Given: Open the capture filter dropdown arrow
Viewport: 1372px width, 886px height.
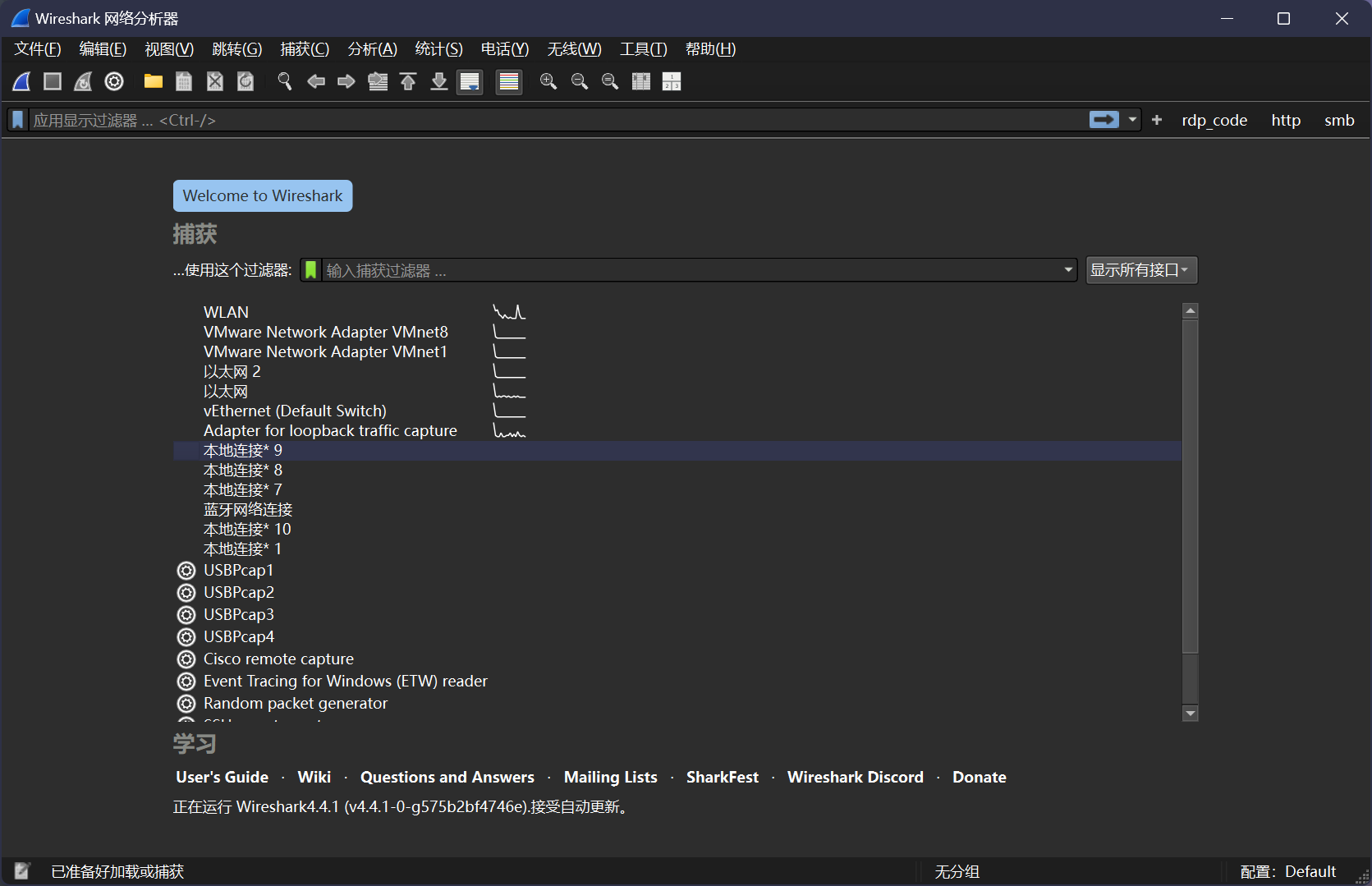Looking at the screenshot, I should coord(1068,270).
